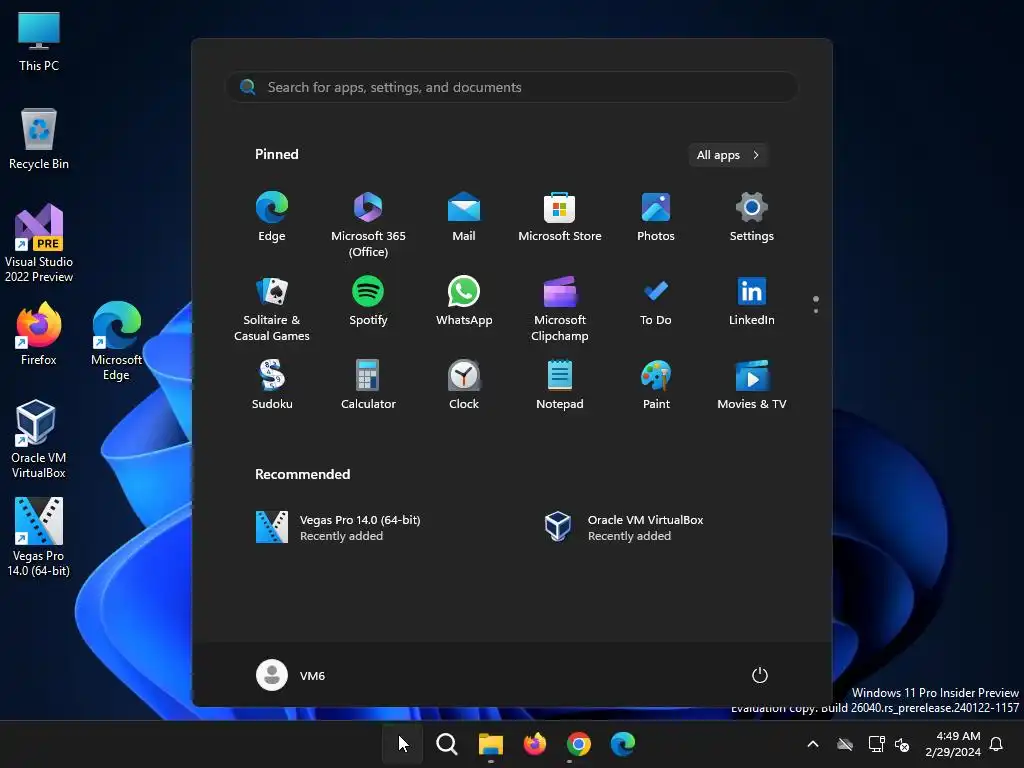Select Firefox desktop shortcut
1024x768 pixels.
(39, 334)
